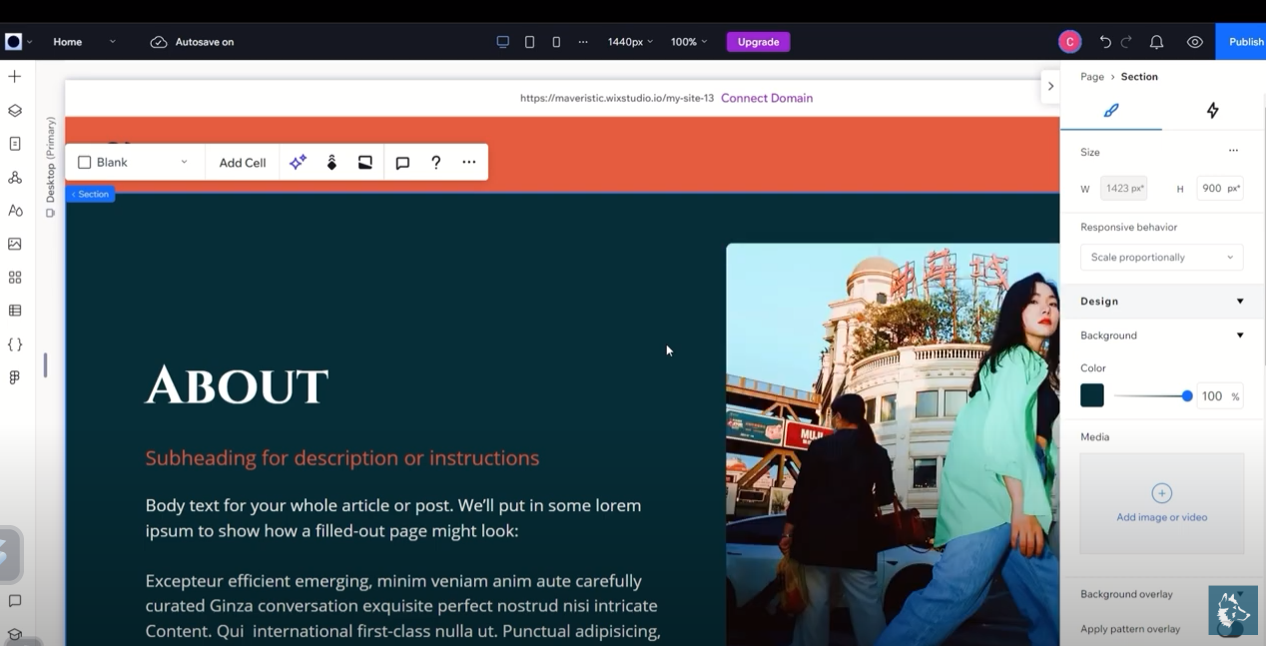1266x646 pixels.
Task: Open the Home page dropdown
Action: click(x=85, y=42)
